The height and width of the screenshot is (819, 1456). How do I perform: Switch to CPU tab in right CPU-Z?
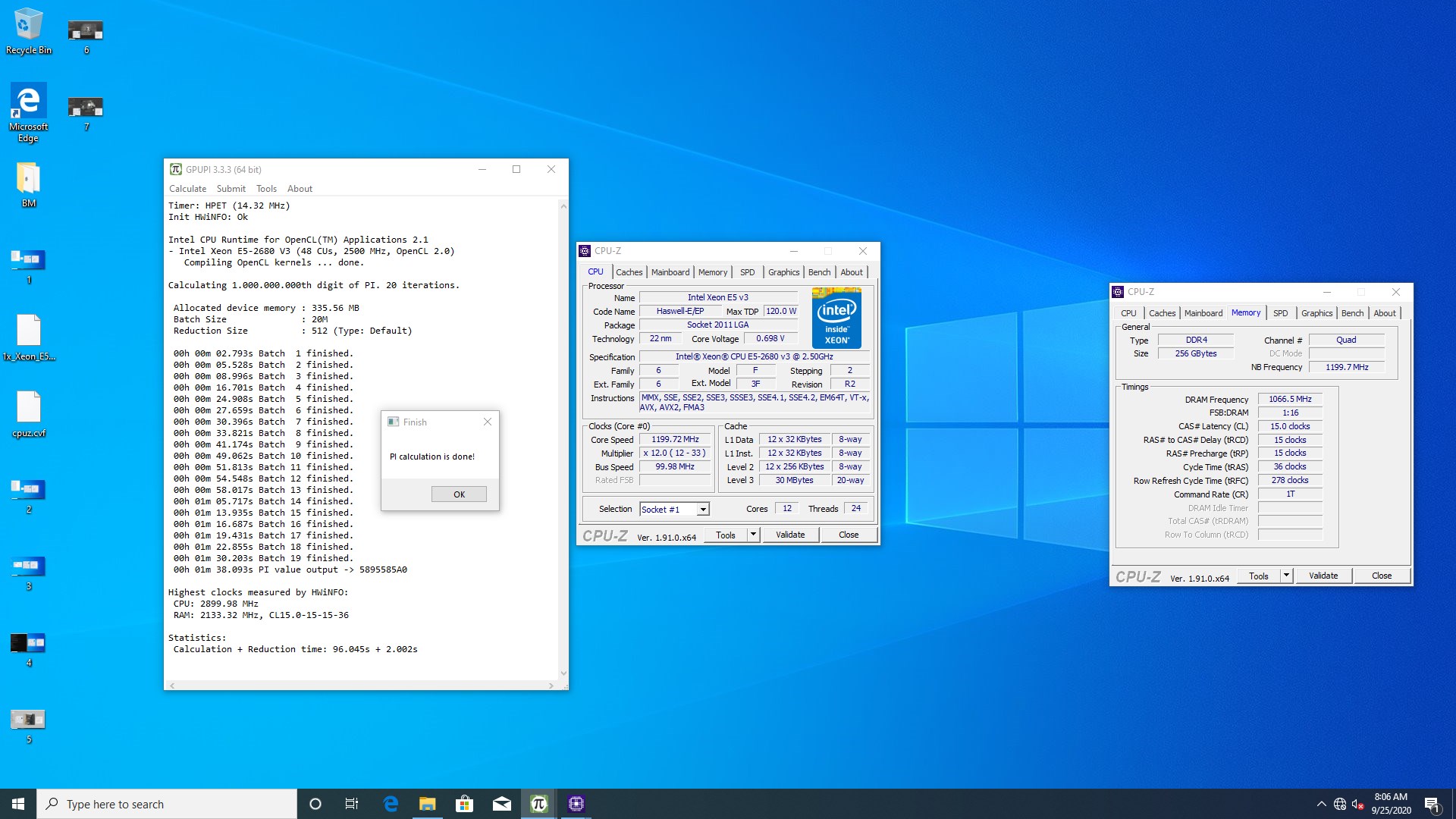click(x=1128, y=313)
